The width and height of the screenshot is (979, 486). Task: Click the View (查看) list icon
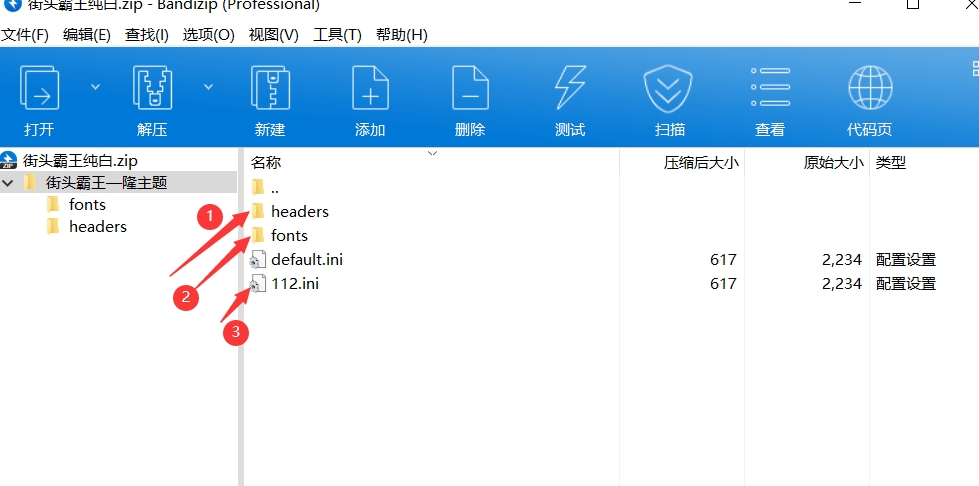770,90
